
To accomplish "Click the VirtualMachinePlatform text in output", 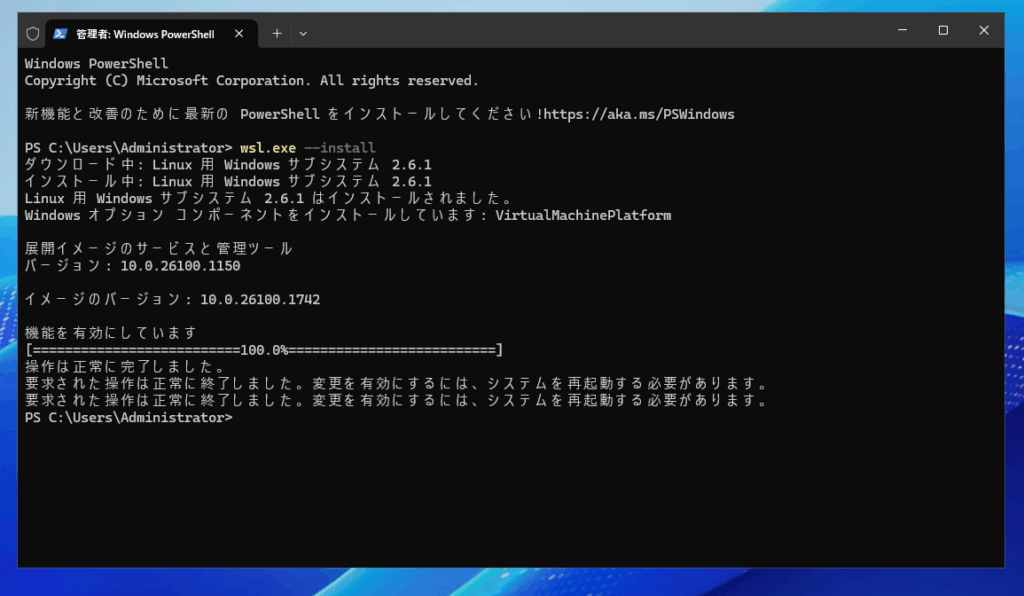I will point(583,215).
